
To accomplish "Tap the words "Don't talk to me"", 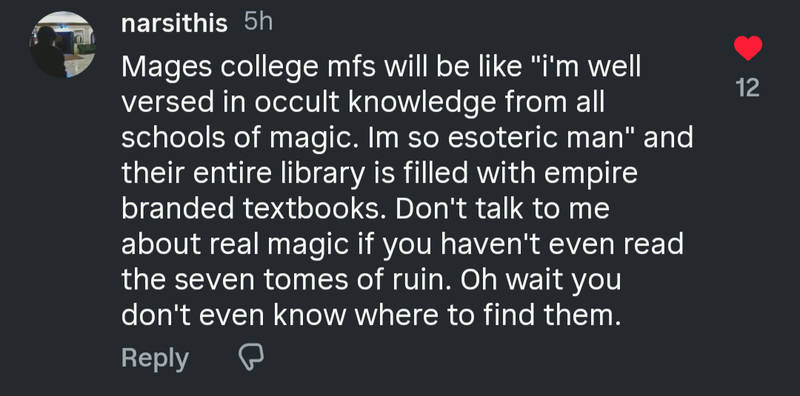I will pyautogui.click(x=503, y=210).
